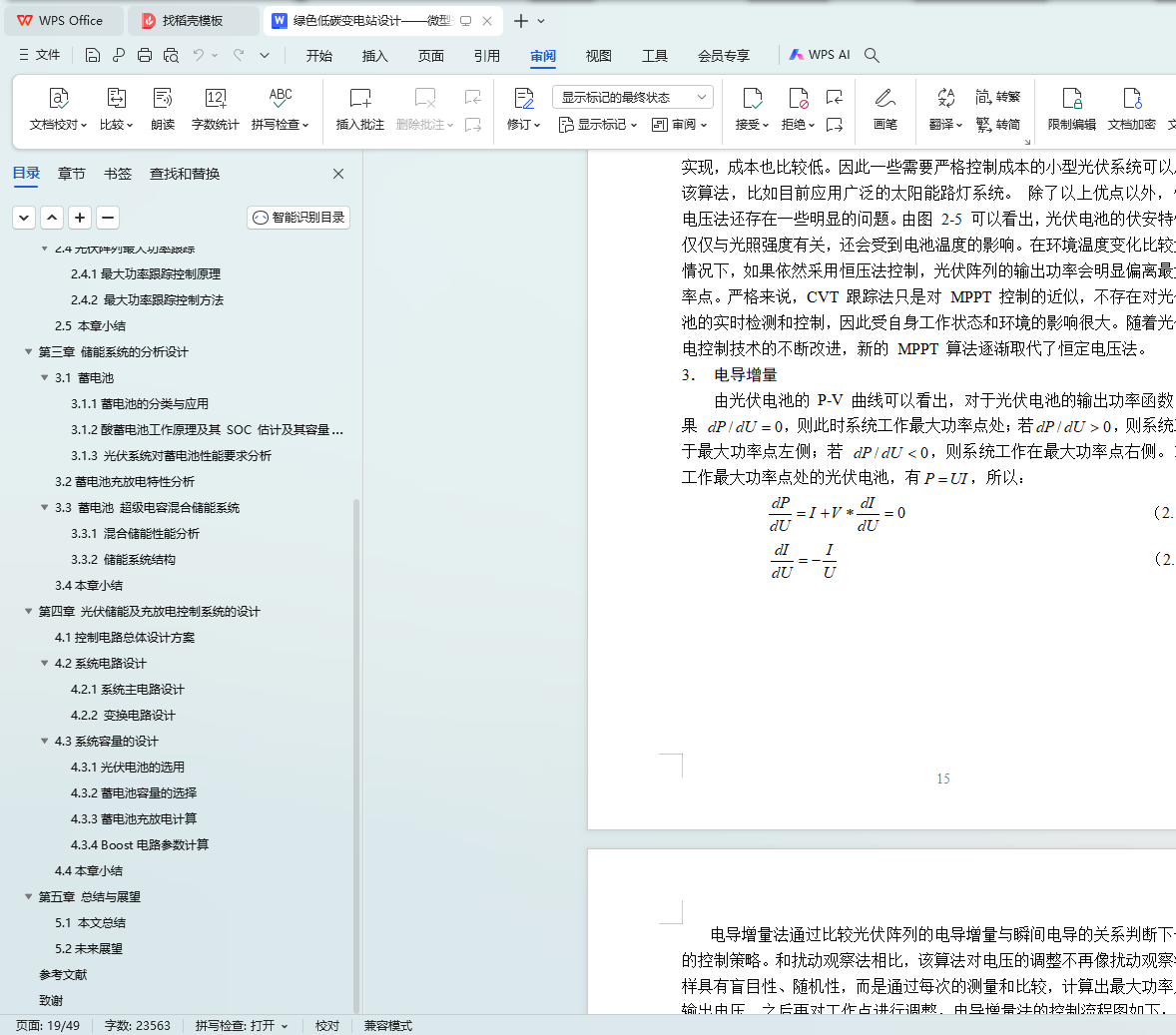
Task: Click the Save document icon
Action: click(x=92, y=55)
